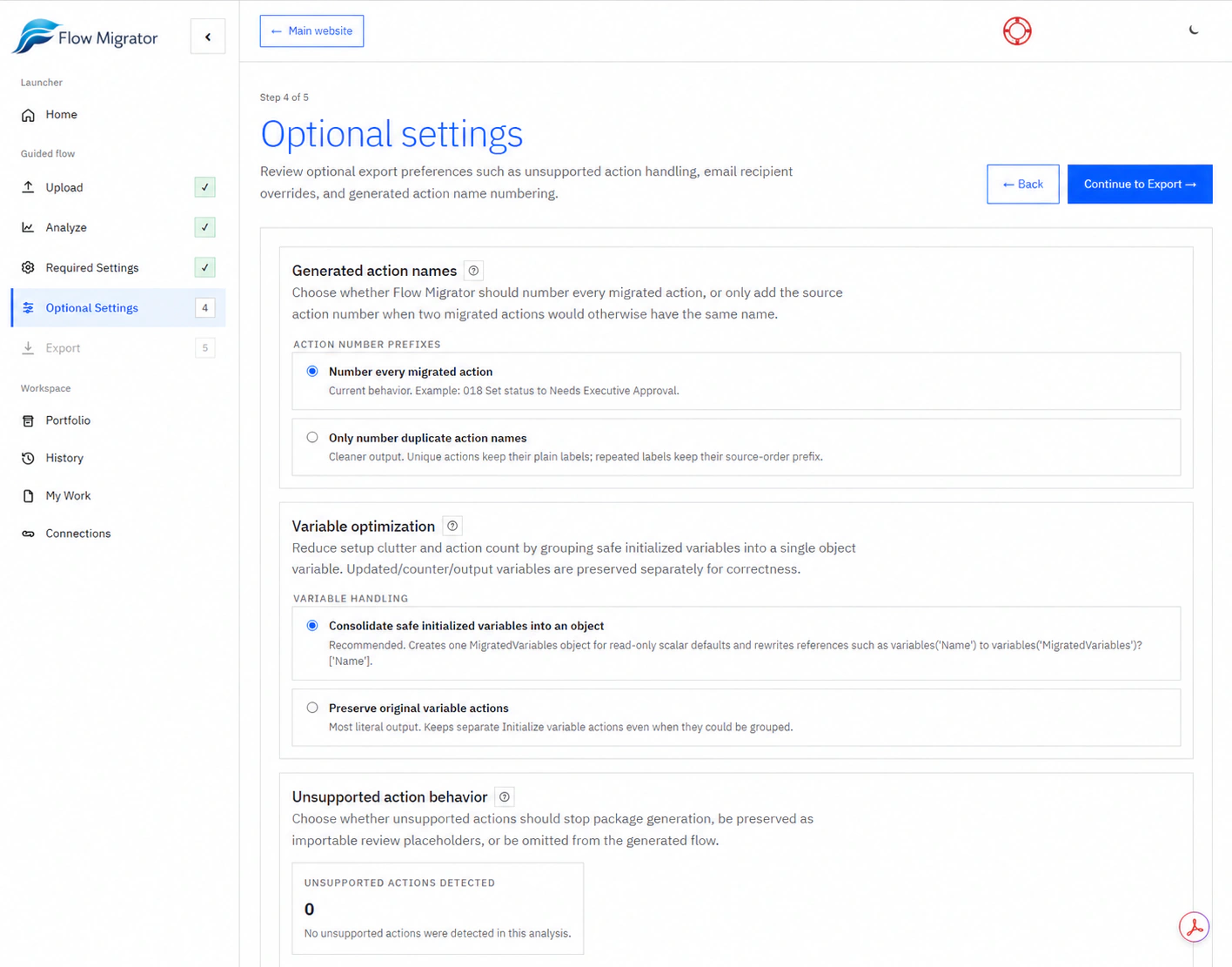Click the Home icon in sidebar
1232x967 pixels.
(x=28, y=115)
